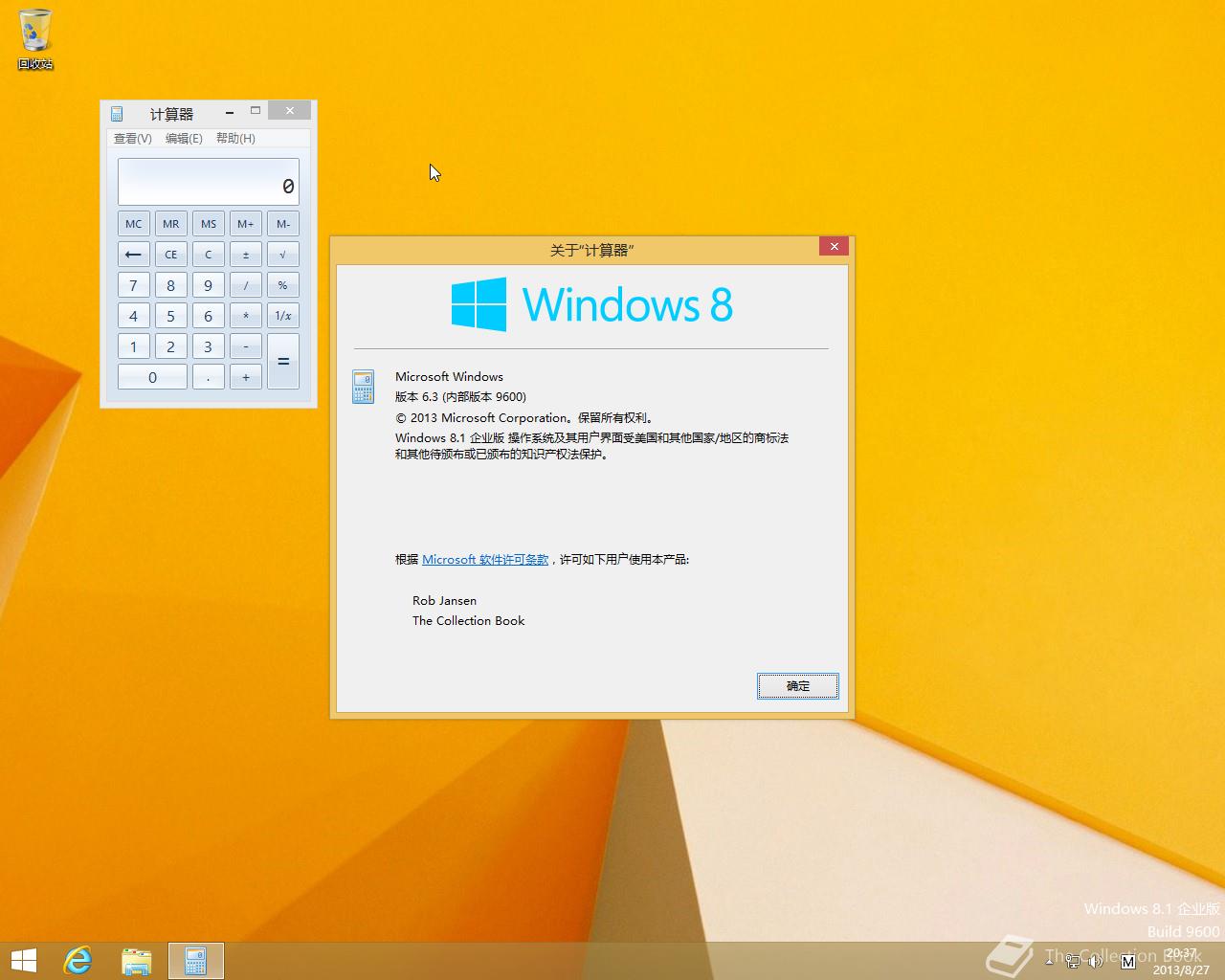
Task: Click digit 1 on the Calculator
Action: 133,346
